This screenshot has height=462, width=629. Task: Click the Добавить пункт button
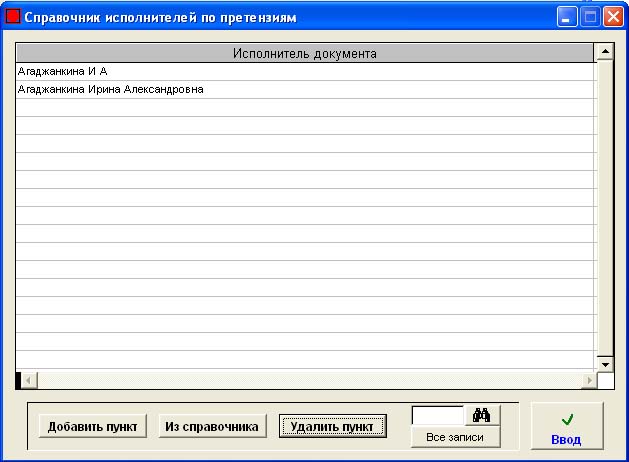click(93, 426)
